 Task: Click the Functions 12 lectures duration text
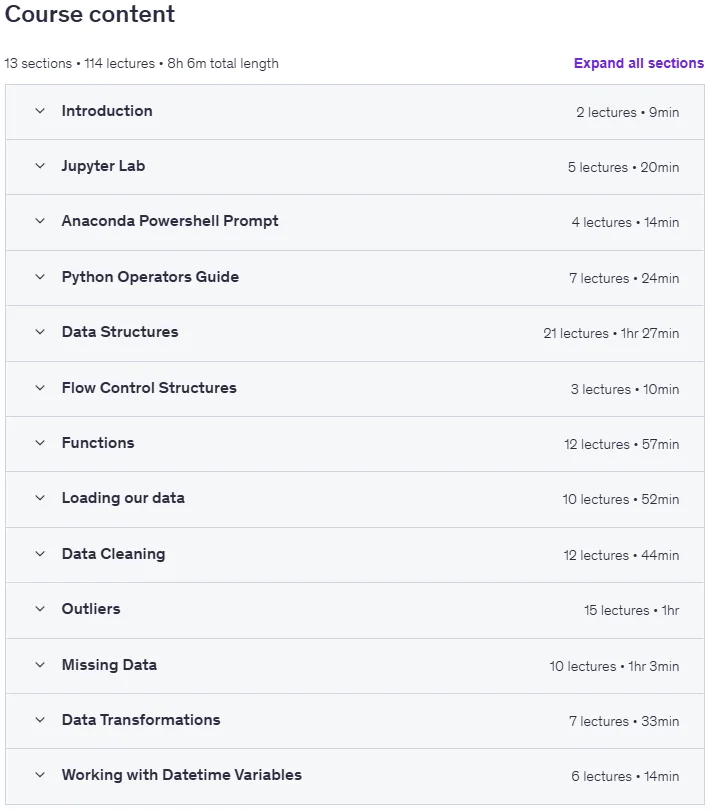(x=622, y=444)
